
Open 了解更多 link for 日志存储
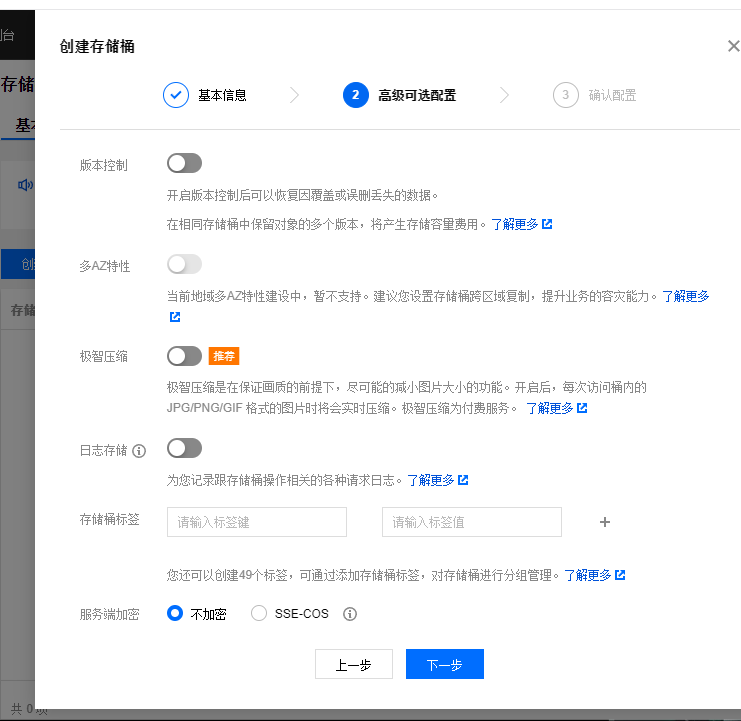pos(437,480)
